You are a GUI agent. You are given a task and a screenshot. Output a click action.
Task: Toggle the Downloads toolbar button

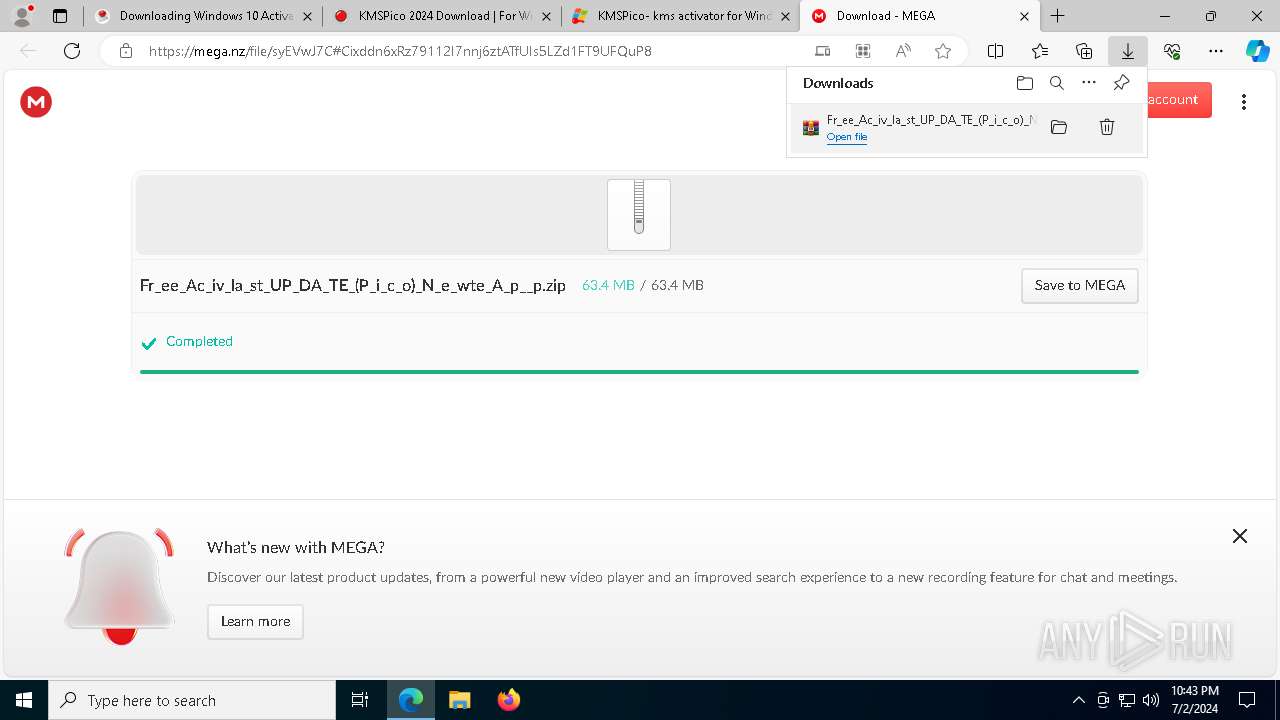(1128, 51)
